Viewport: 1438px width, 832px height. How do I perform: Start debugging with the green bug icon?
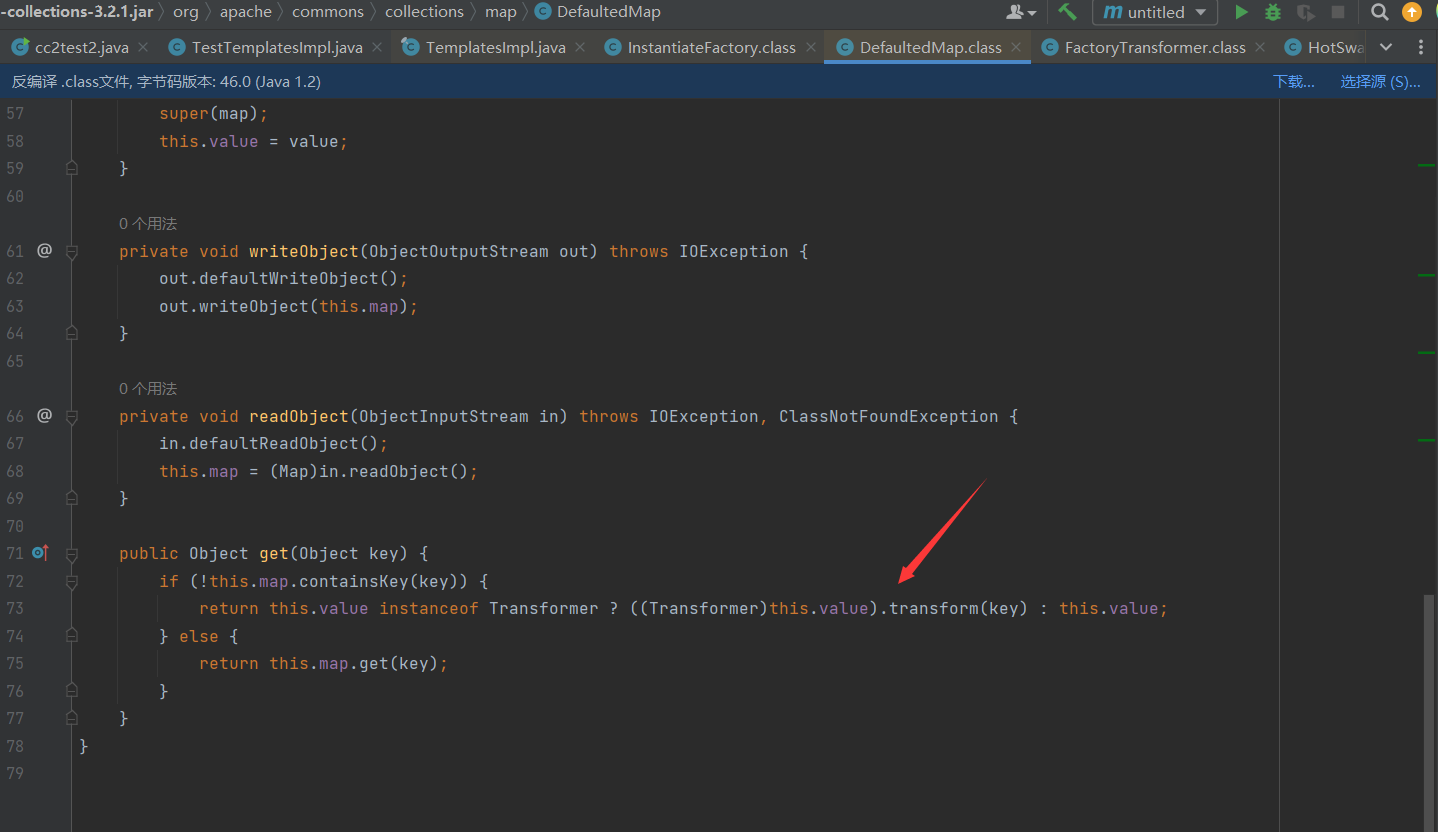click(x=1273, y=12)
